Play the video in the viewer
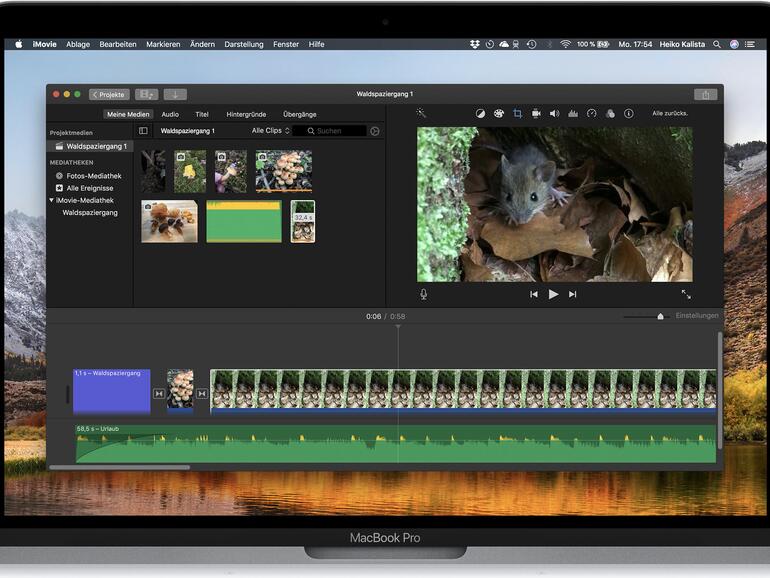The height and width of the screenshot is (578, 770). [x=553, y=294]
